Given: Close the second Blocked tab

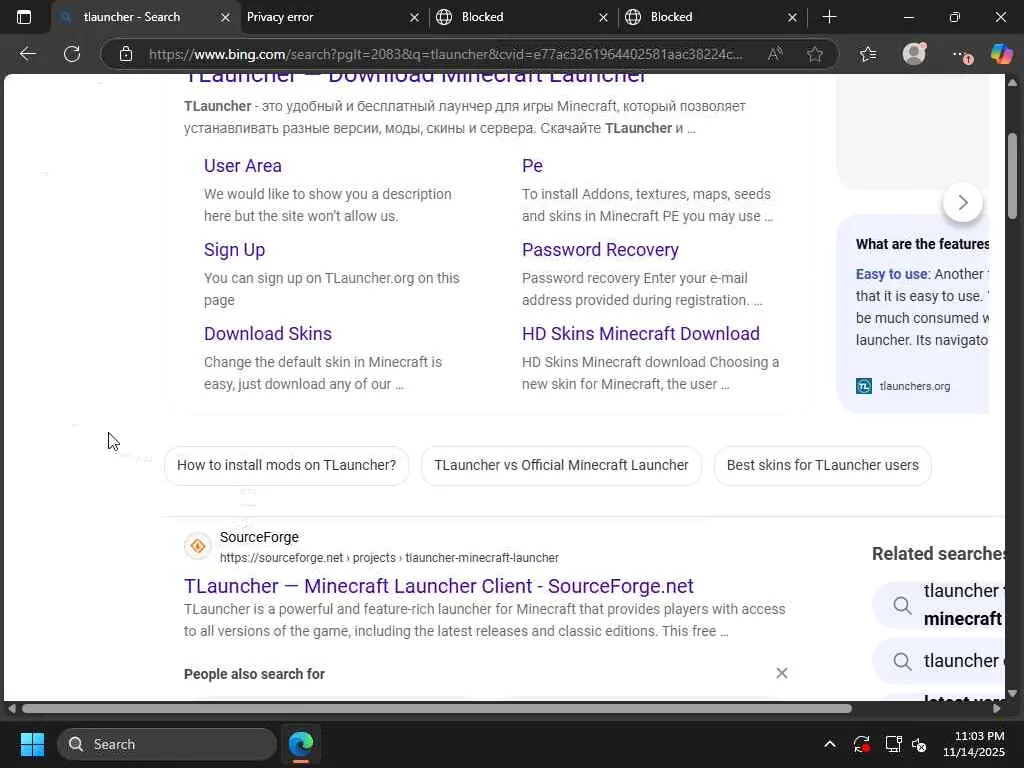Looking at the screenshot, I should tap(792, 18).
